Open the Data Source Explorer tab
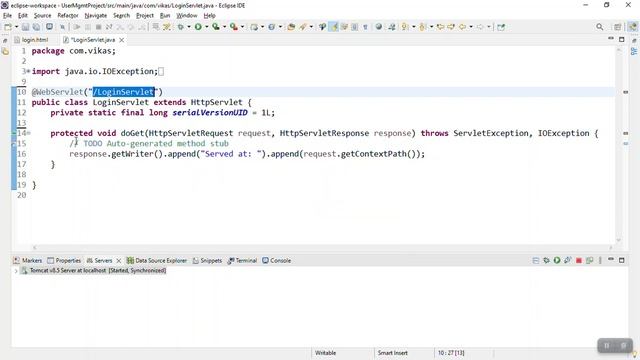This screenshot has height=360, width=640. [157, 260]
